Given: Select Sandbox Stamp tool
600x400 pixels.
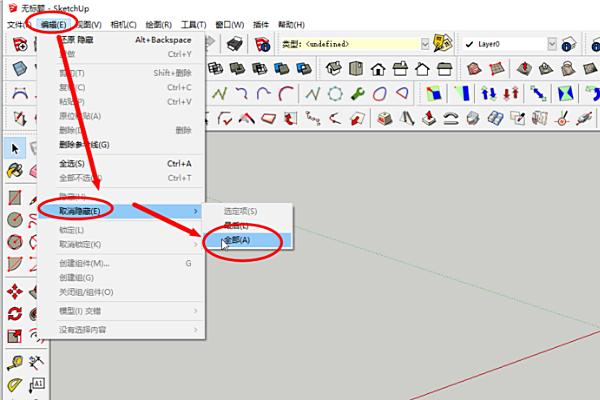Looking at the screenshot, I should [546, 69].
